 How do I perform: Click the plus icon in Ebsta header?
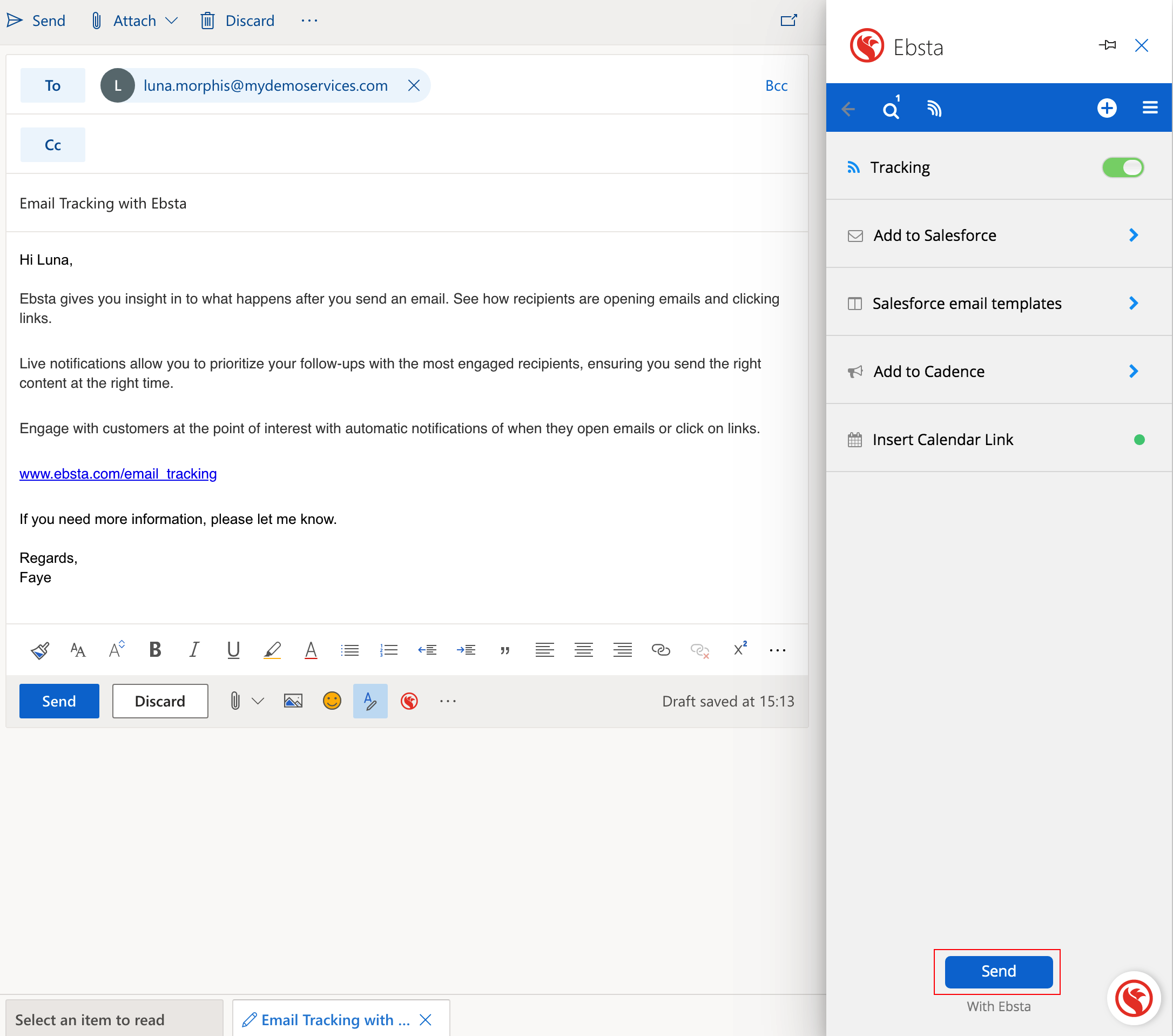coord(1107,108)
